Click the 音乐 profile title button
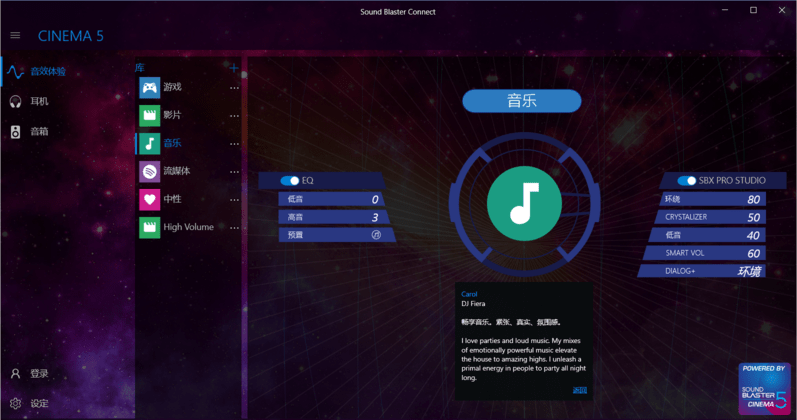 pyautogui.click(x=522, y=101)
